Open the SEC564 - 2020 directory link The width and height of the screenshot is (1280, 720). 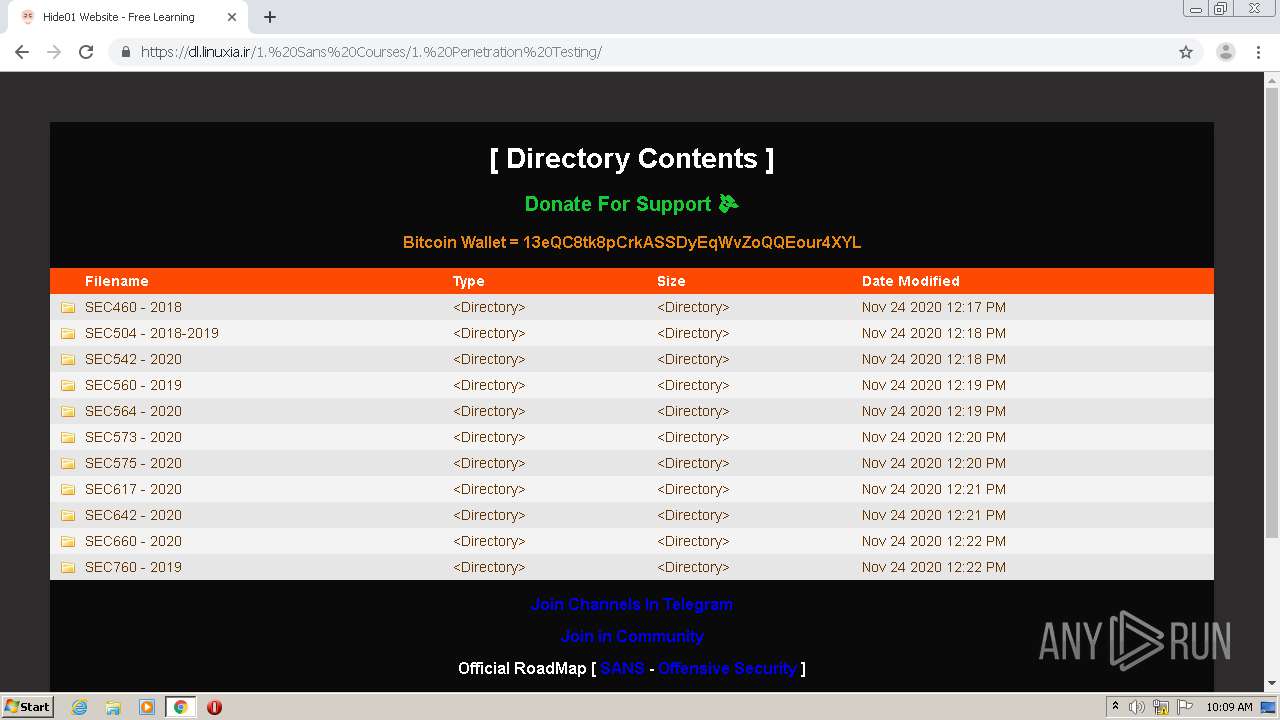[x=133, y=411]
